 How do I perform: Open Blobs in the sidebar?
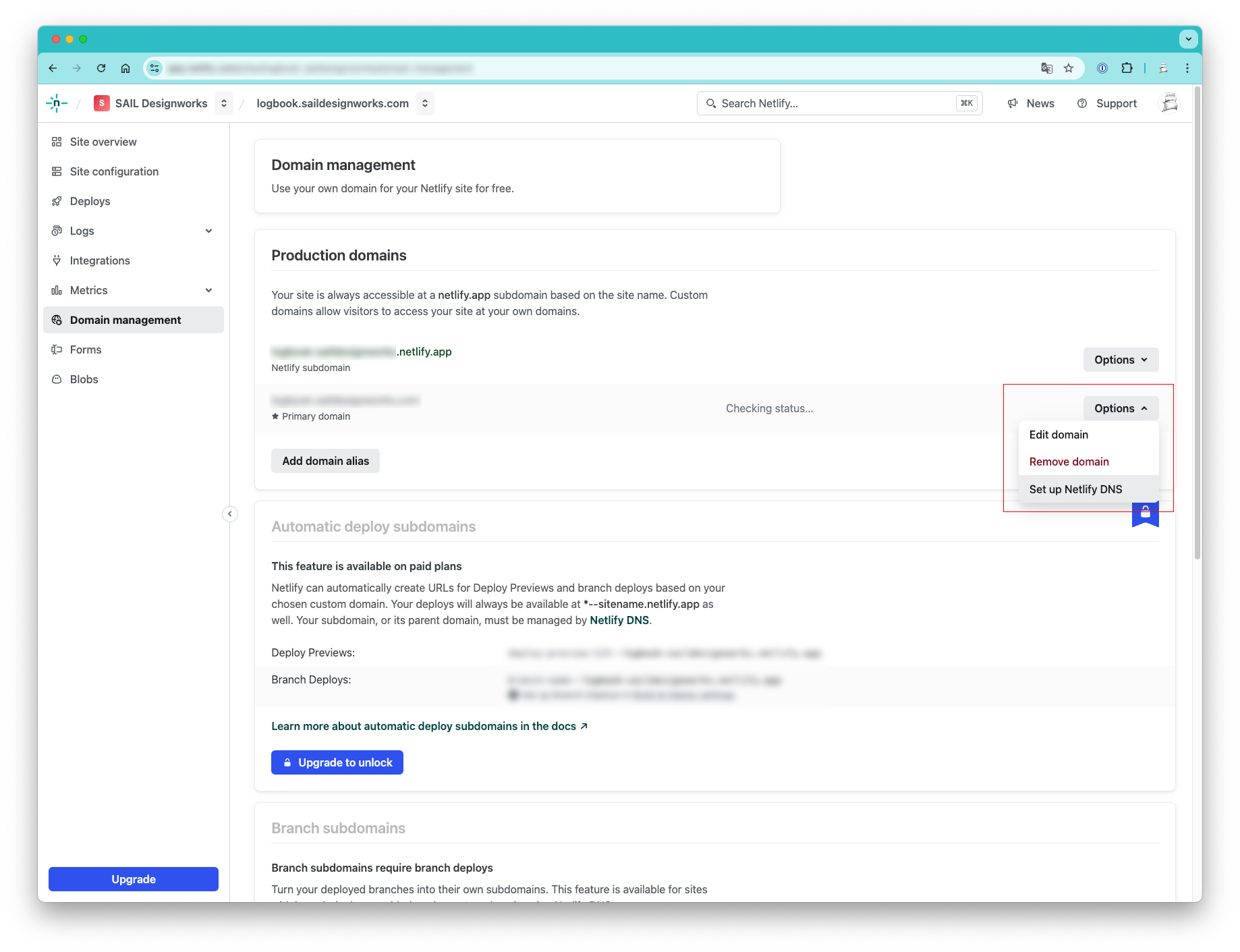click(x=134, y=379)
